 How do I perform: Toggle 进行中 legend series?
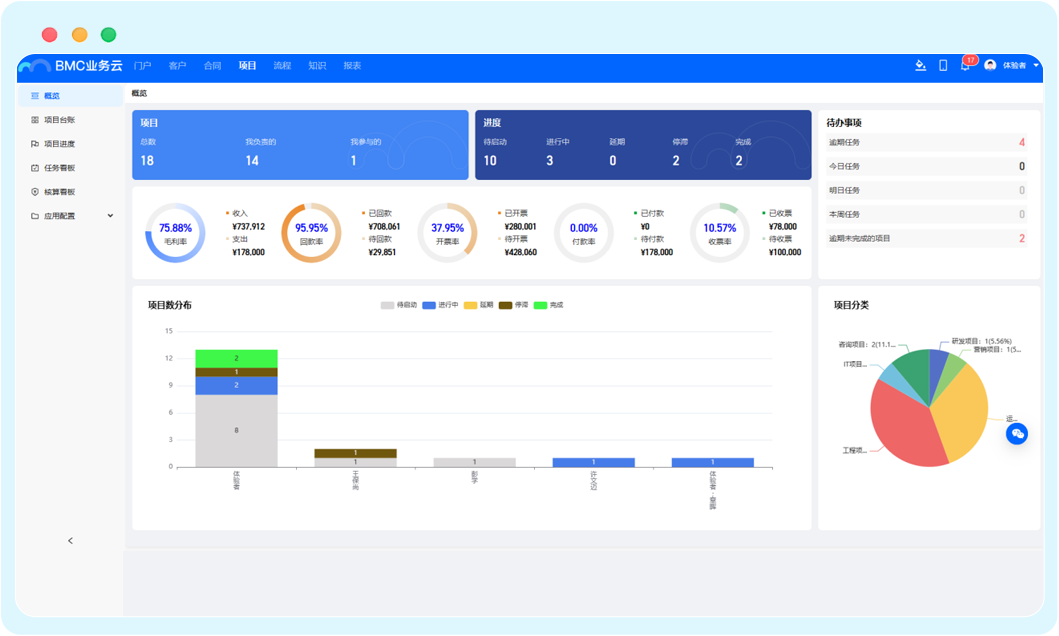coord(440,305)
